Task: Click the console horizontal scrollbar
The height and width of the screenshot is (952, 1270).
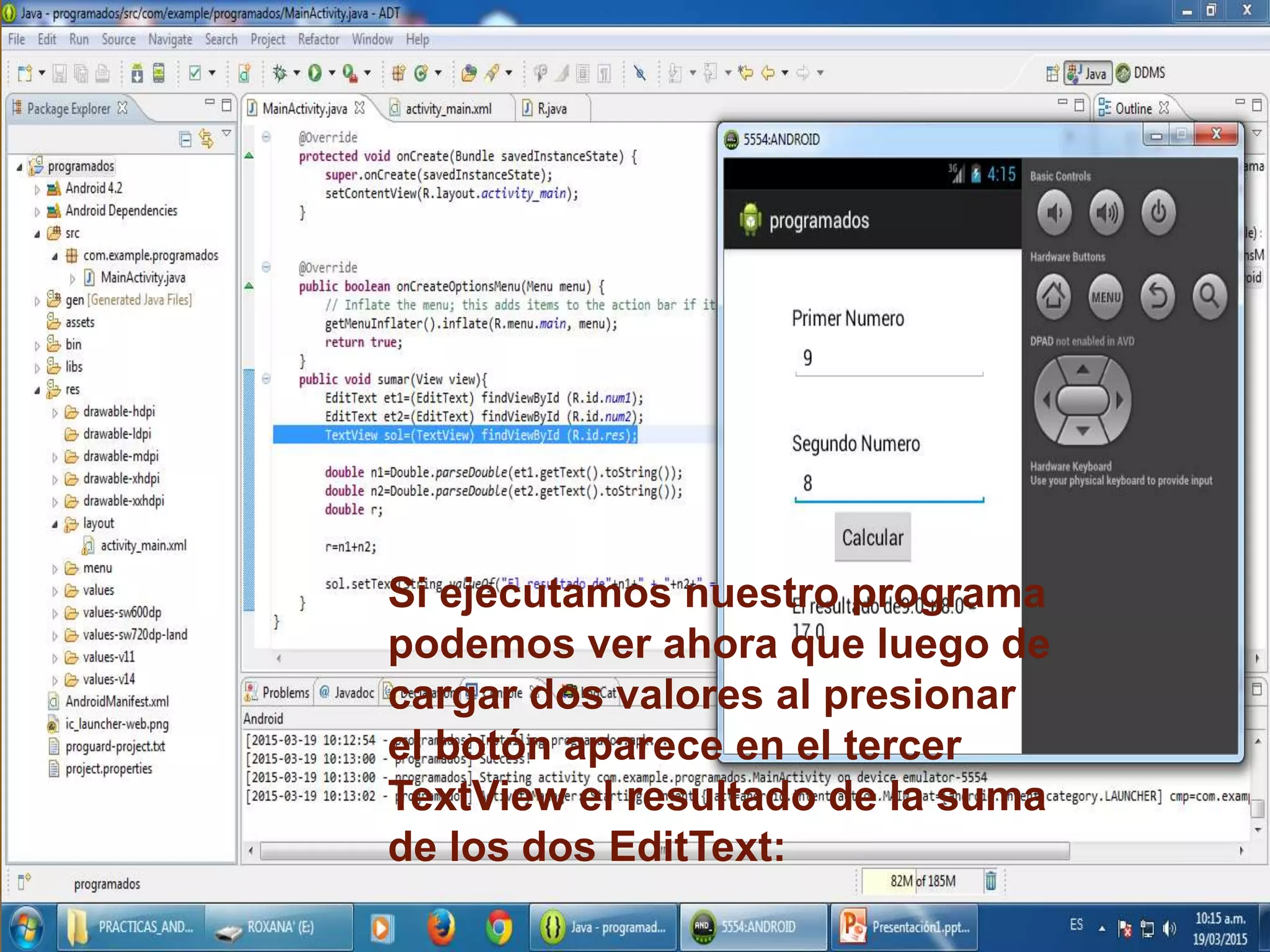Action: tap(665, 851)
